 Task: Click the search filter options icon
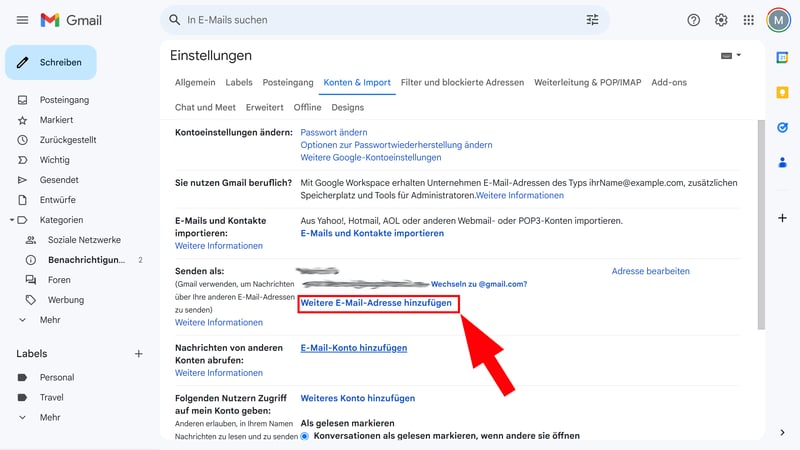593,20
